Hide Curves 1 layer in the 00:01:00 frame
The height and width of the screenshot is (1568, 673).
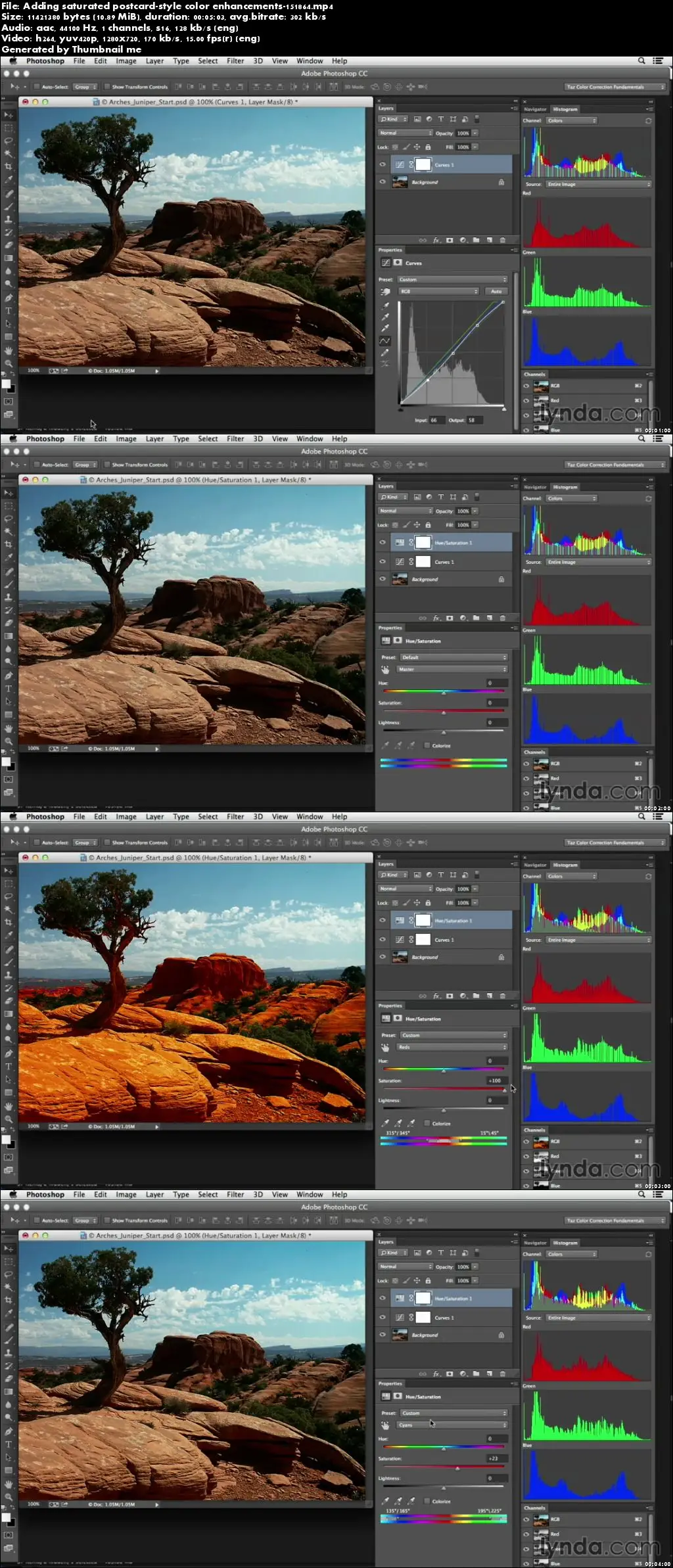[383, 165]
